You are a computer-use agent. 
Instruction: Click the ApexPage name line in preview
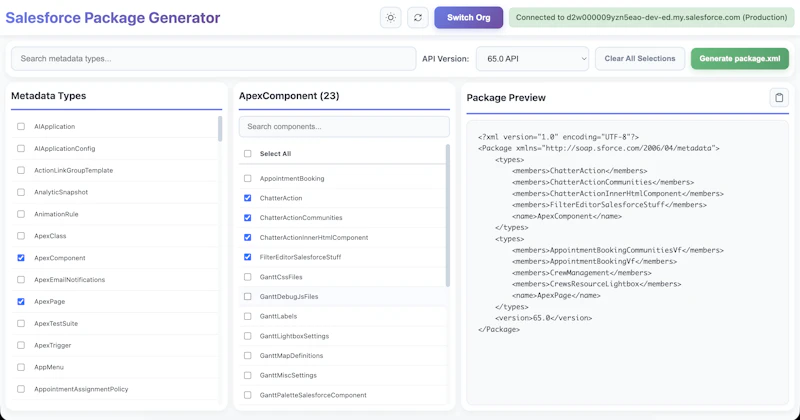click(x=556, y=295)
